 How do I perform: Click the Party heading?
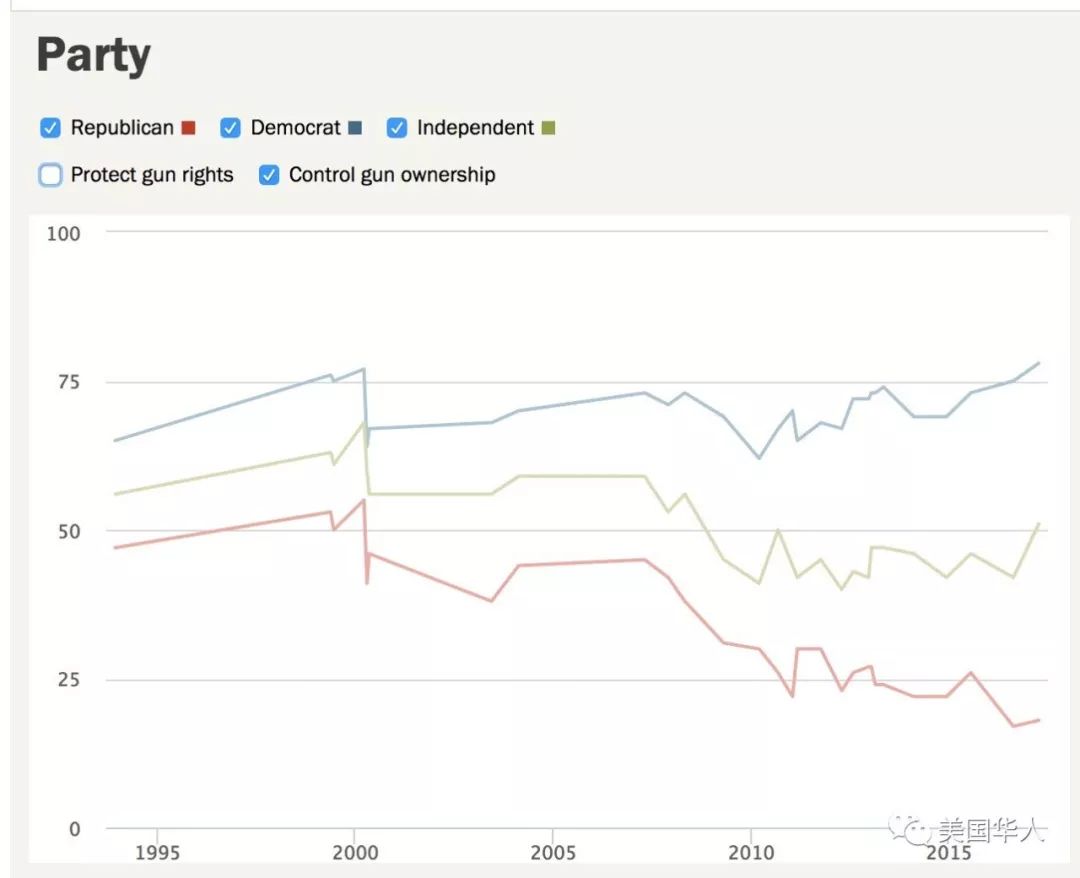(x=94, y=56)
